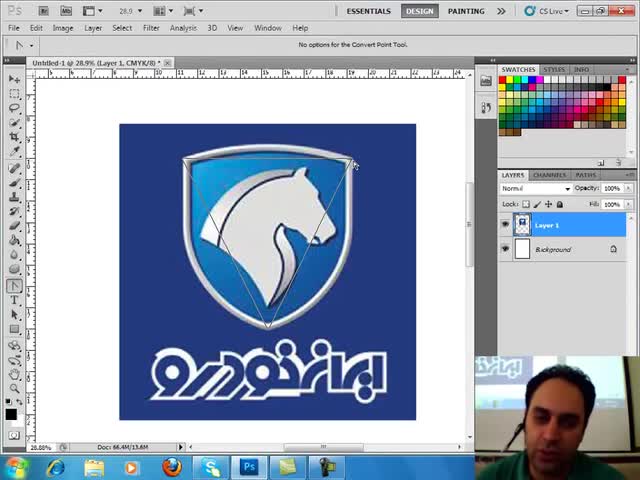Select the Brush tool
640x480 pixels.
pyautogui.click(x=14, y=183)
